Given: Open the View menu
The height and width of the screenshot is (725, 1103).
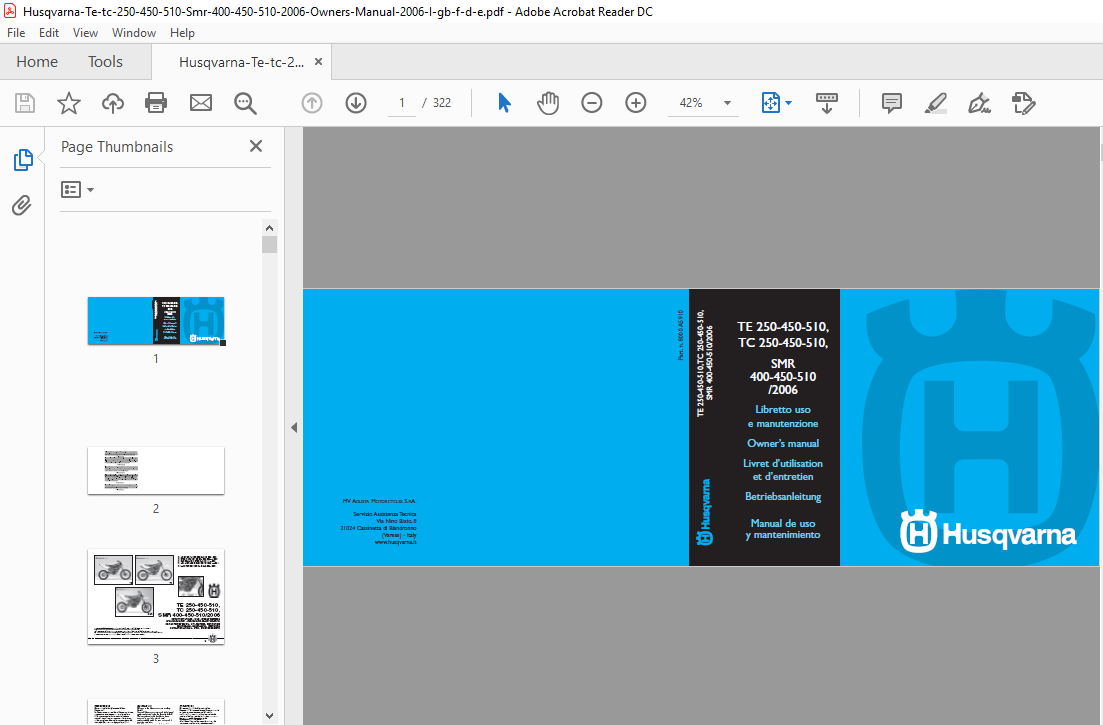Looking at the screenshot, I should pyautogui.click(x=85, y=33).
